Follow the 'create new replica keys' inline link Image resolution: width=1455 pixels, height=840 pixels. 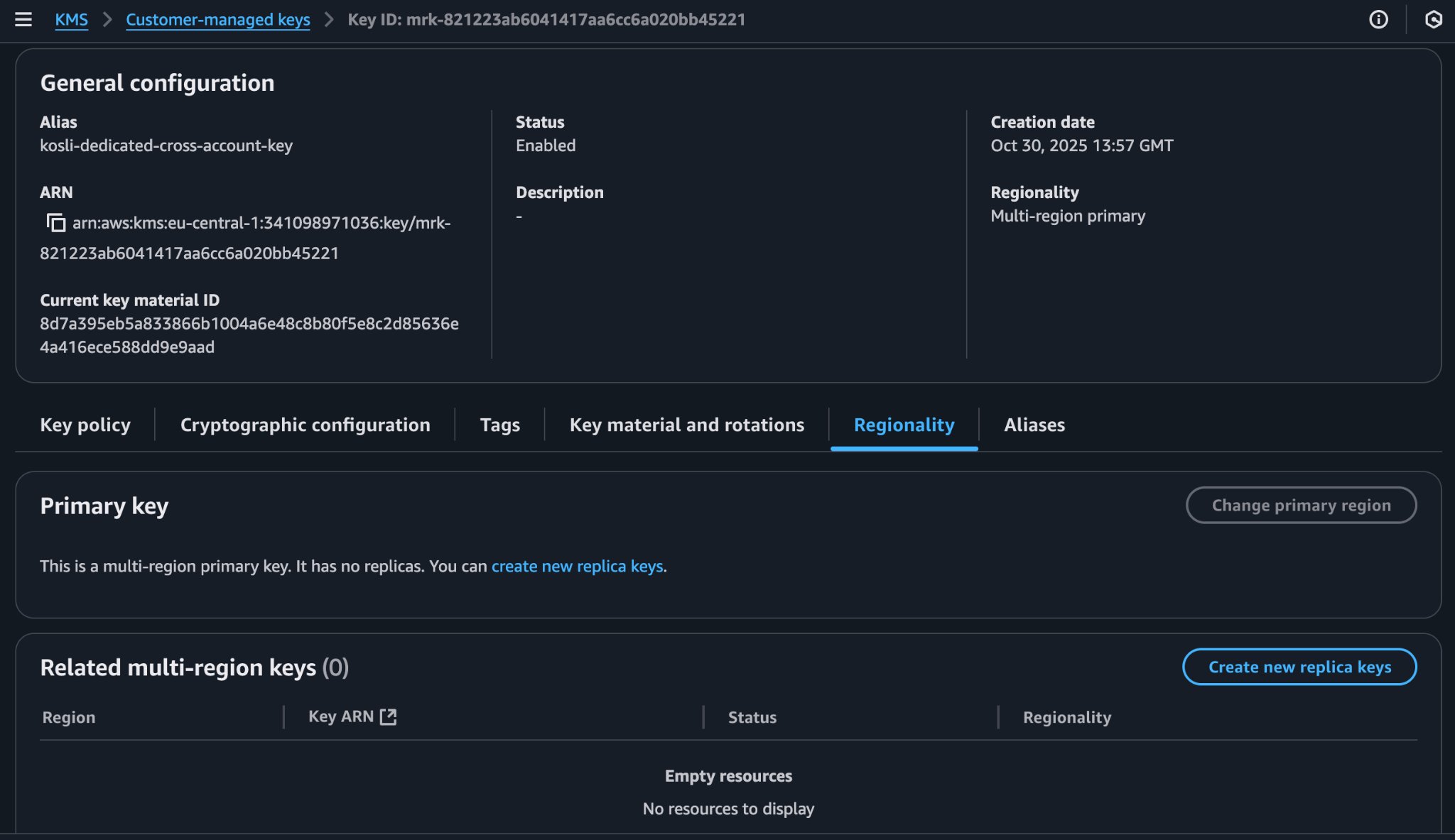pos(577,566)
